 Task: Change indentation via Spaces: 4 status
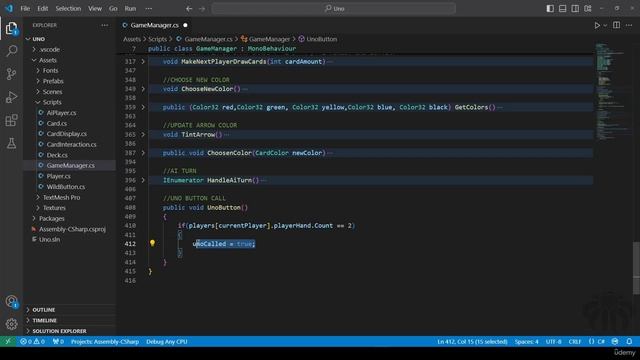pos(526,342)
